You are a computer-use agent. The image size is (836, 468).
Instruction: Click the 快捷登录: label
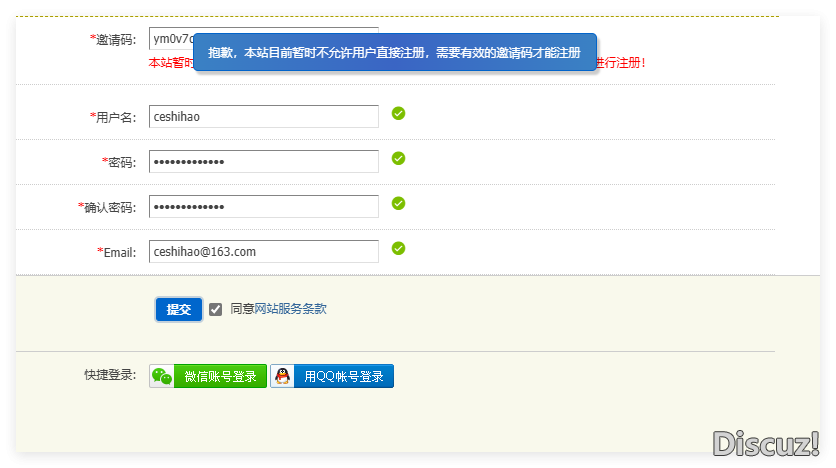(110, 375)
